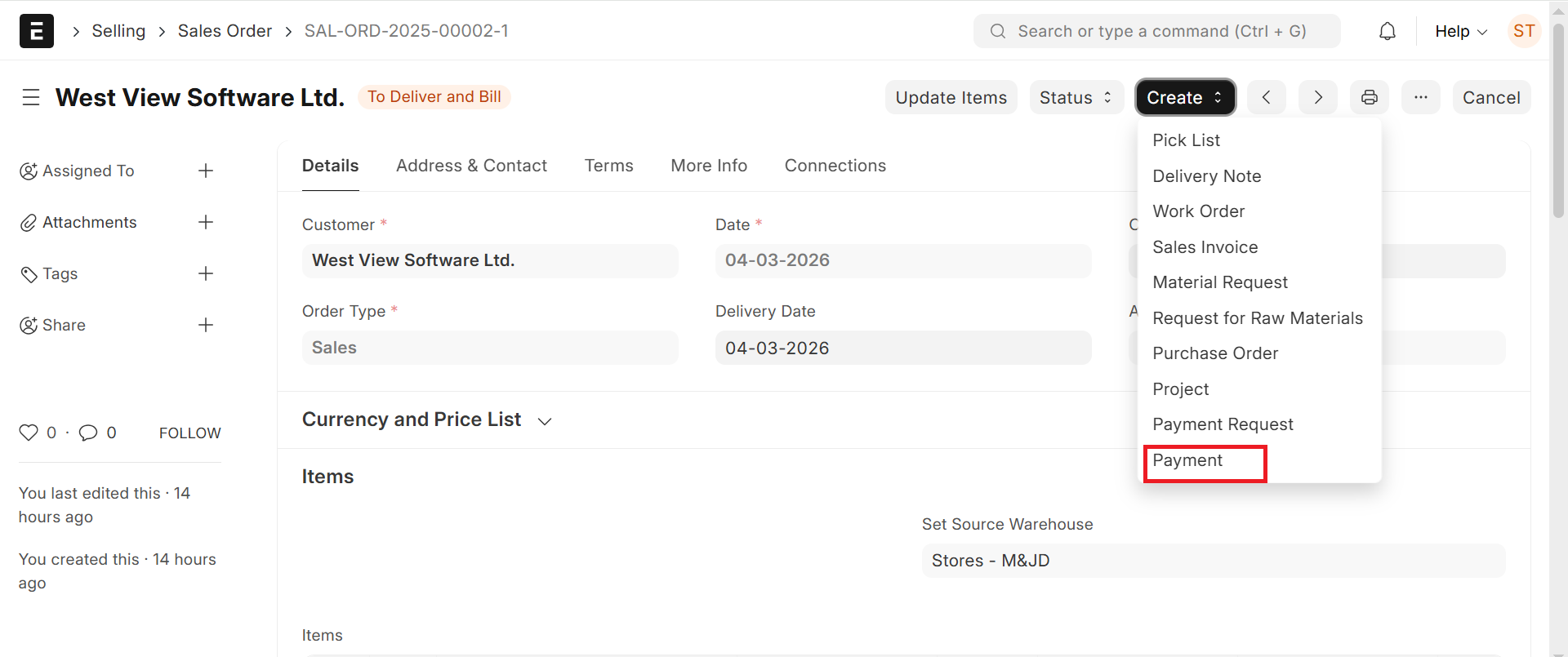The image size is (1568, 657).
Task: Add a tag using the plus icon
Action: [x=206, y=273]
